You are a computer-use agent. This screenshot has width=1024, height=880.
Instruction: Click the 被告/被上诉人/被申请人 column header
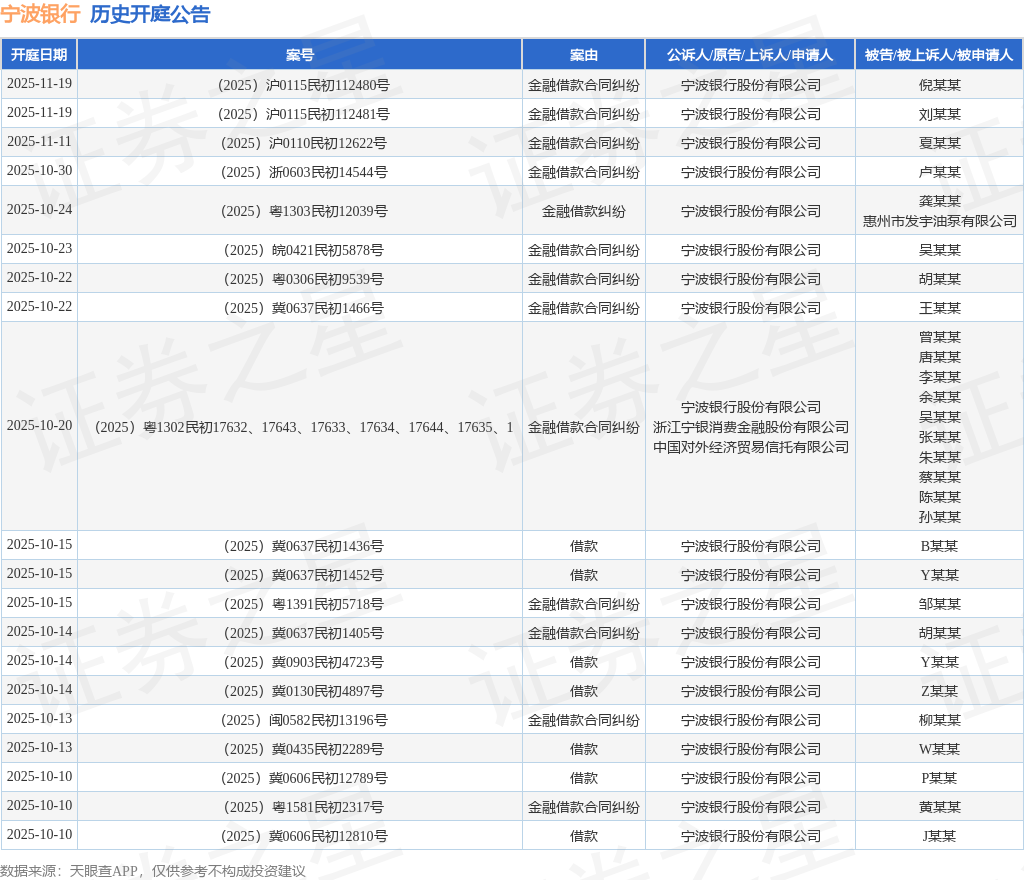(x=939, y=55)
